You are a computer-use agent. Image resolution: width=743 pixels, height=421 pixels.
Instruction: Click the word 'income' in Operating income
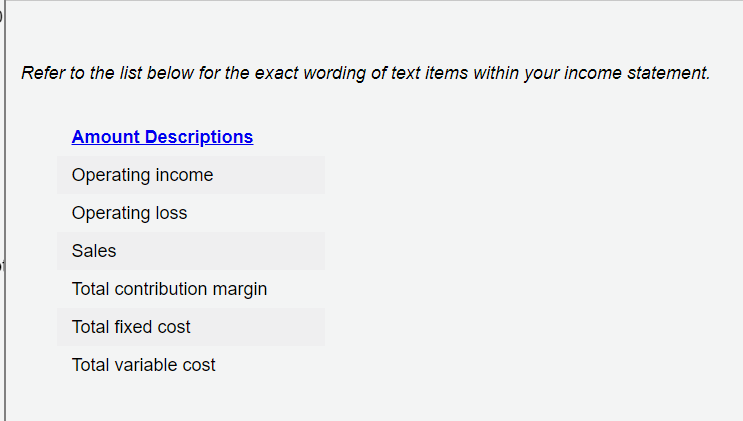(x=186, y=175)
